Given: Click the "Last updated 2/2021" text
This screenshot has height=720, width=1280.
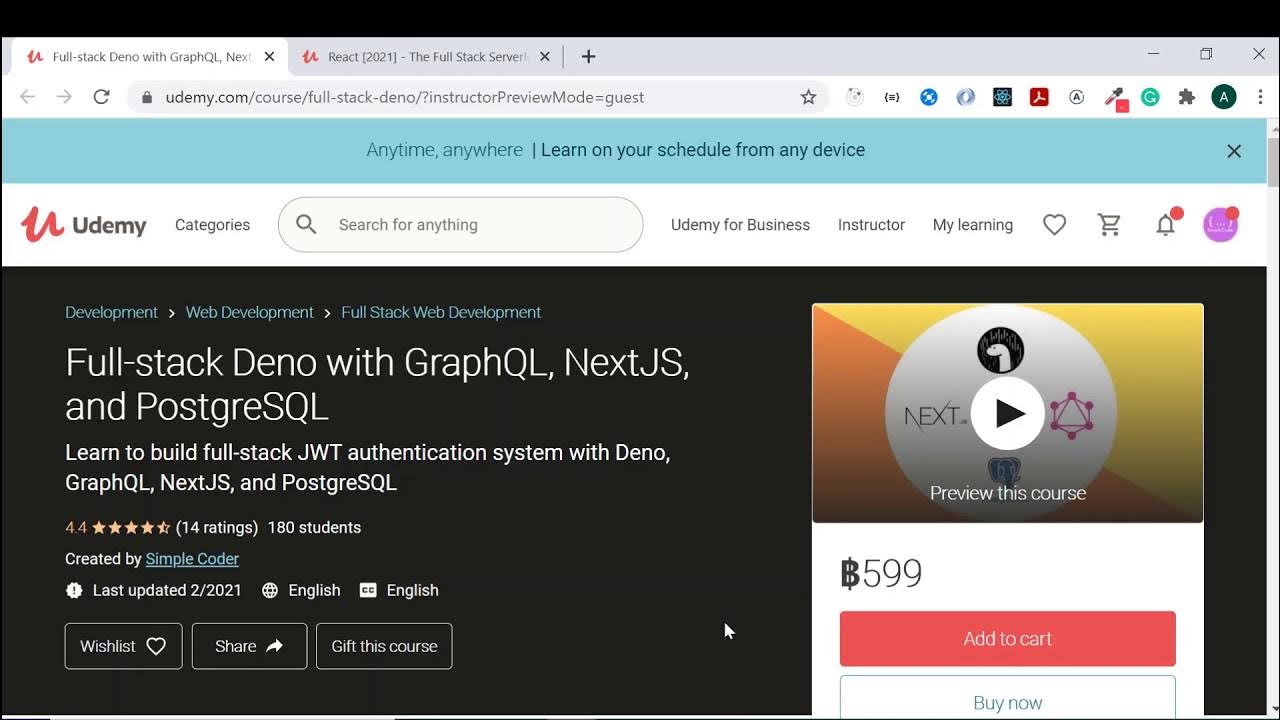Looking at the screenshot, I should pos(167,590).
